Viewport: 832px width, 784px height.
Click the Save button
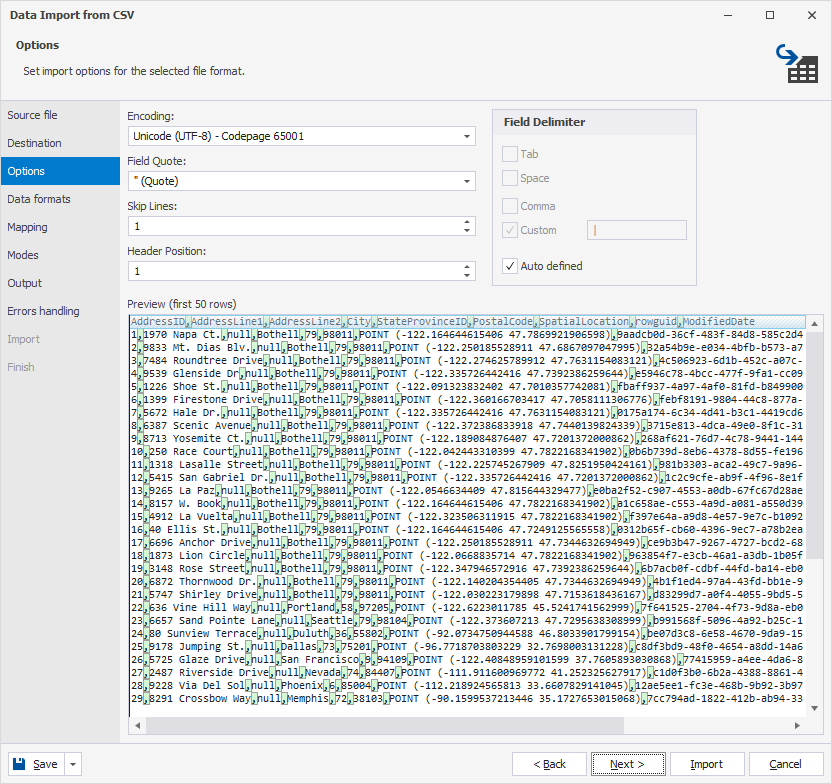point(37,764)
